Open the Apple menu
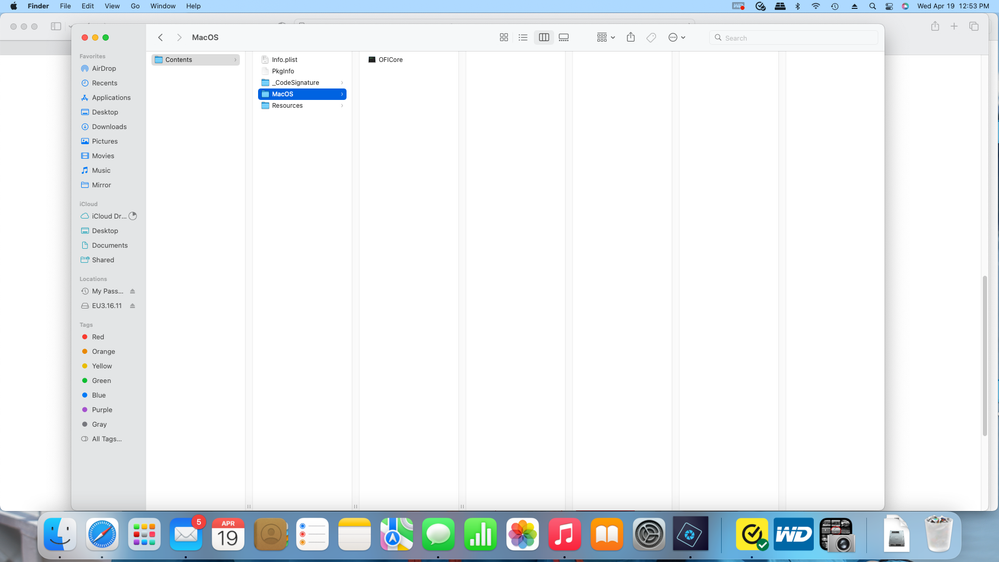Image resolution: width=999 pixels, height=562 pixels. click(x=13, y=6)
